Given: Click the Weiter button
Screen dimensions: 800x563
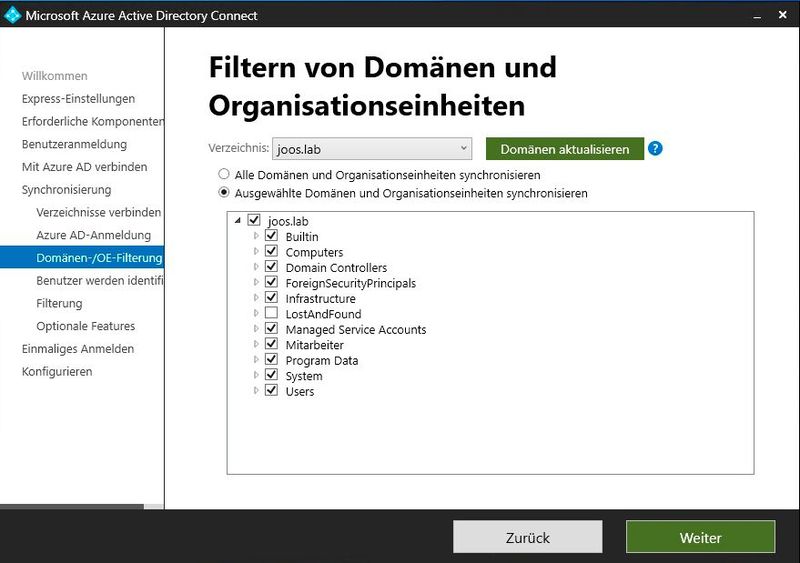Looking at the screenshot, I should tap(701, 537).
